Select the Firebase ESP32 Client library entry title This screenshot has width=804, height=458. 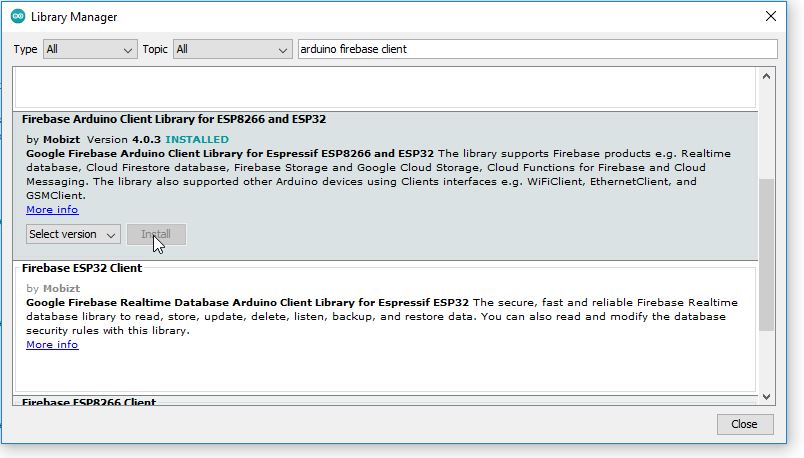tap(82, 268)
